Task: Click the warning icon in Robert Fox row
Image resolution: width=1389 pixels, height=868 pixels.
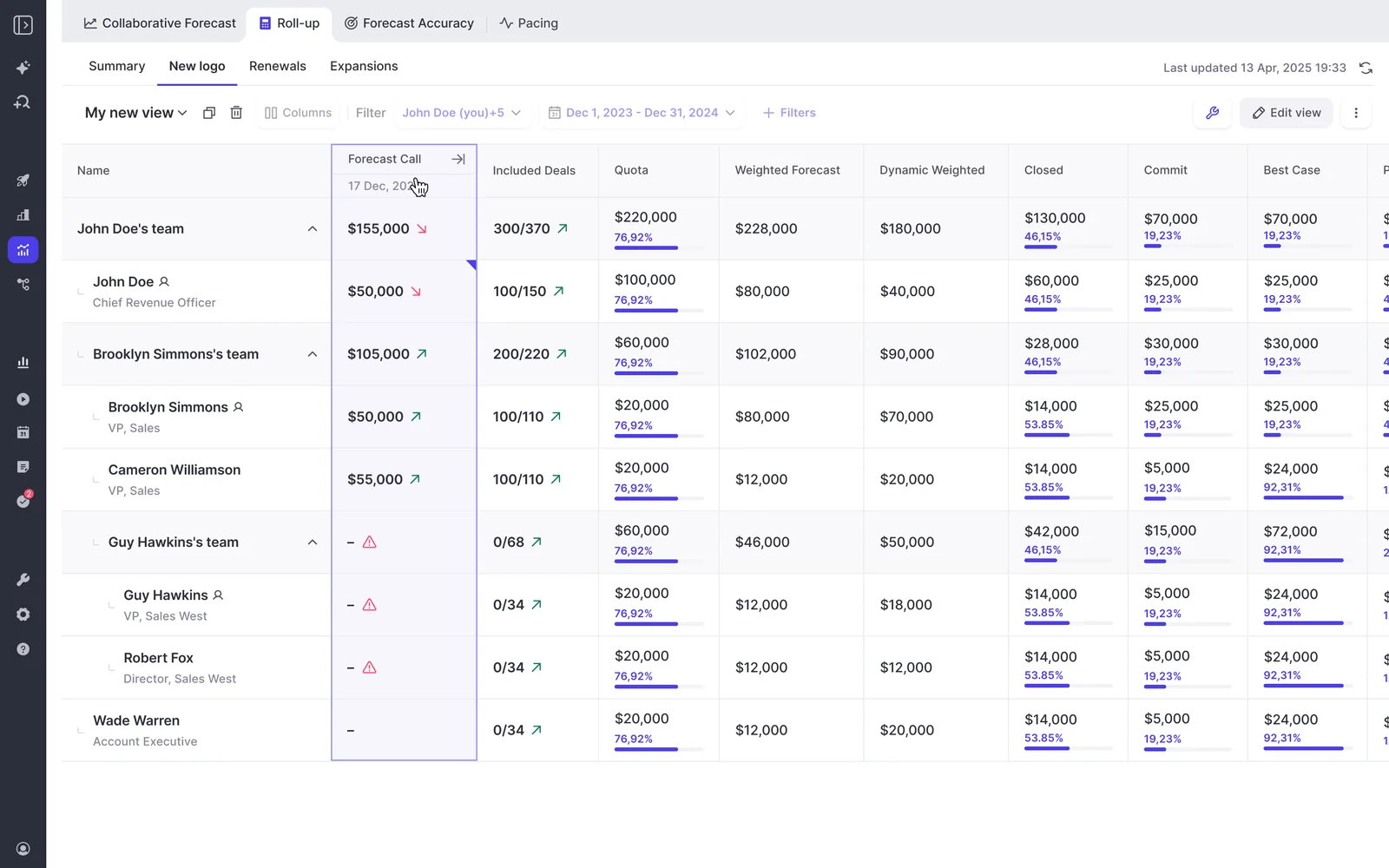Action: click(370, 667)
